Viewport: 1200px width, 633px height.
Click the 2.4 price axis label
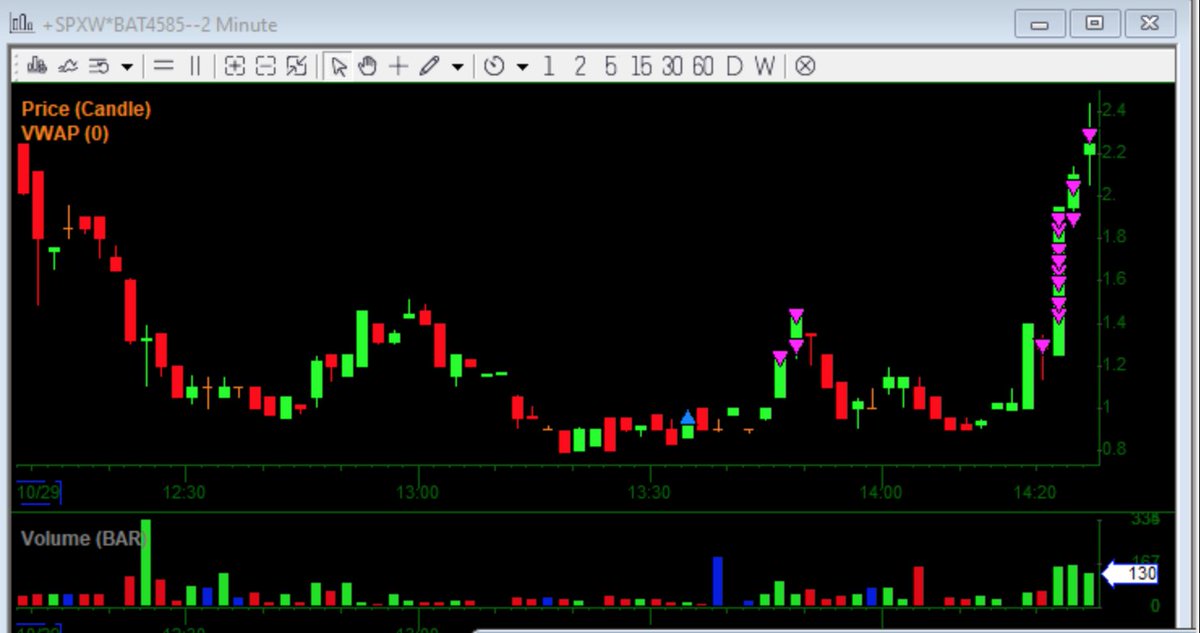click(1114, 109)
